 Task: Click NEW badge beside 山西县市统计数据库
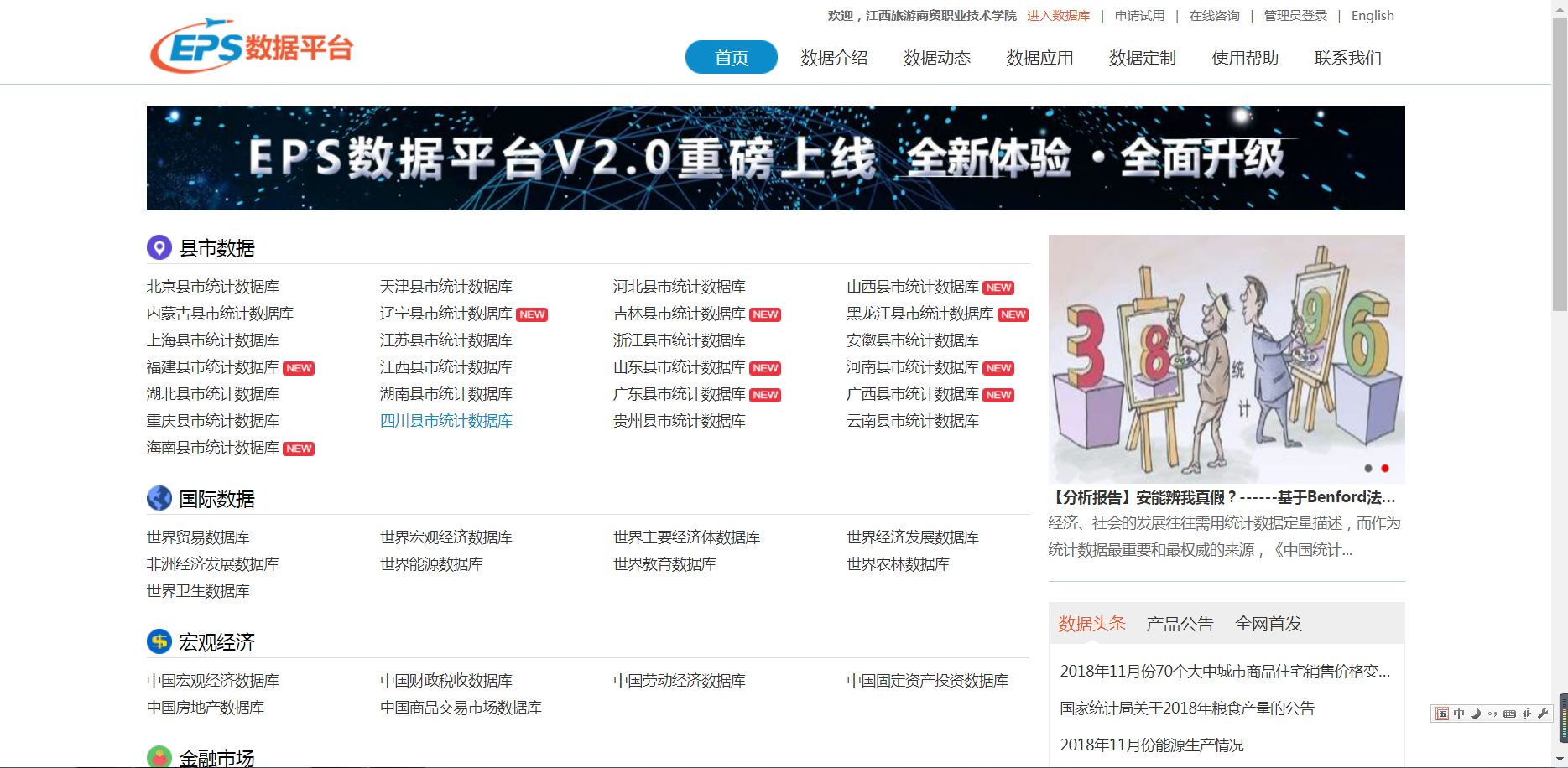(998, 288)
